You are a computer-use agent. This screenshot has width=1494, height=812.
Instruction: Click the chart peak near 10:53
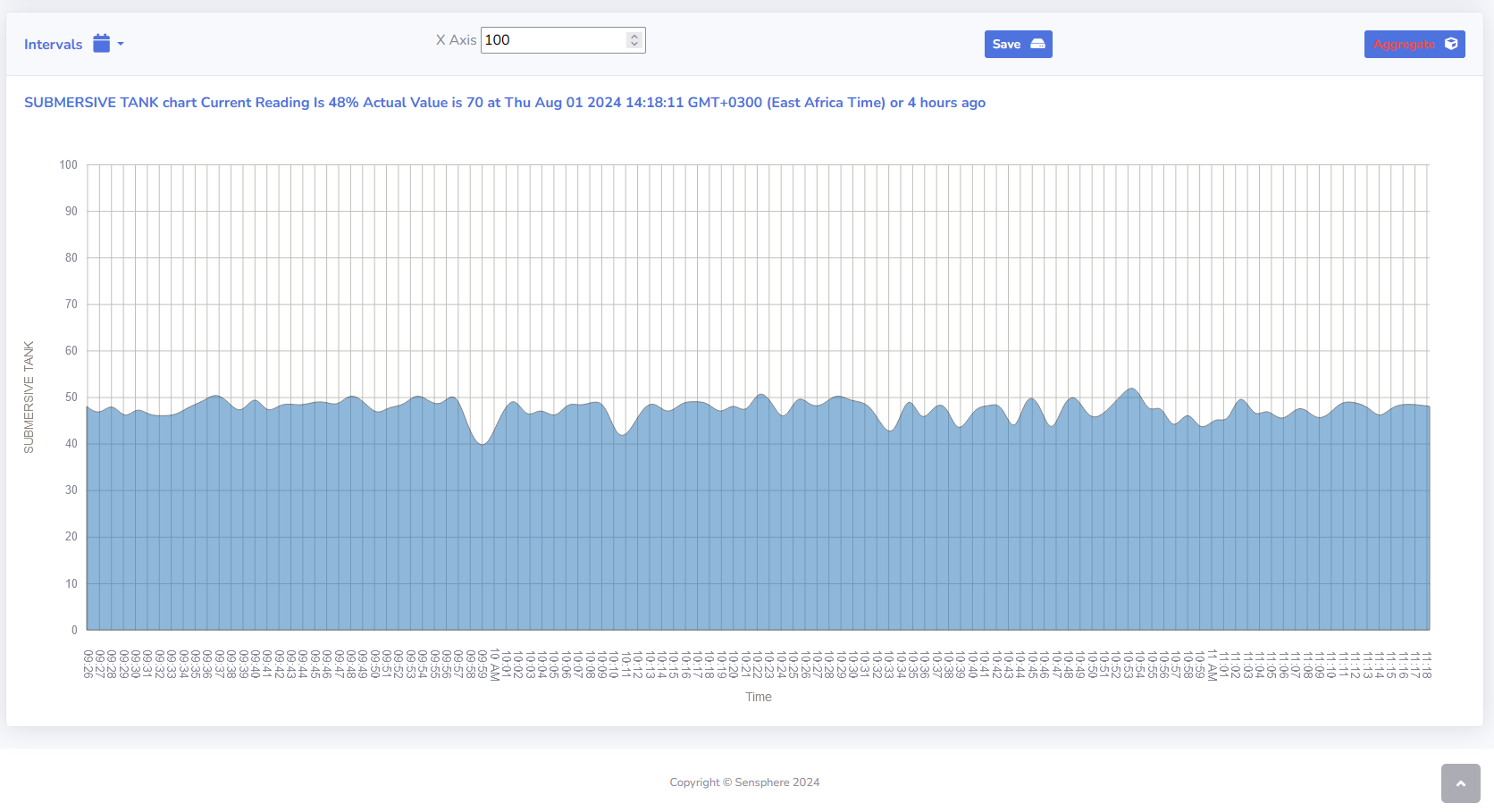coord(1132,389)
